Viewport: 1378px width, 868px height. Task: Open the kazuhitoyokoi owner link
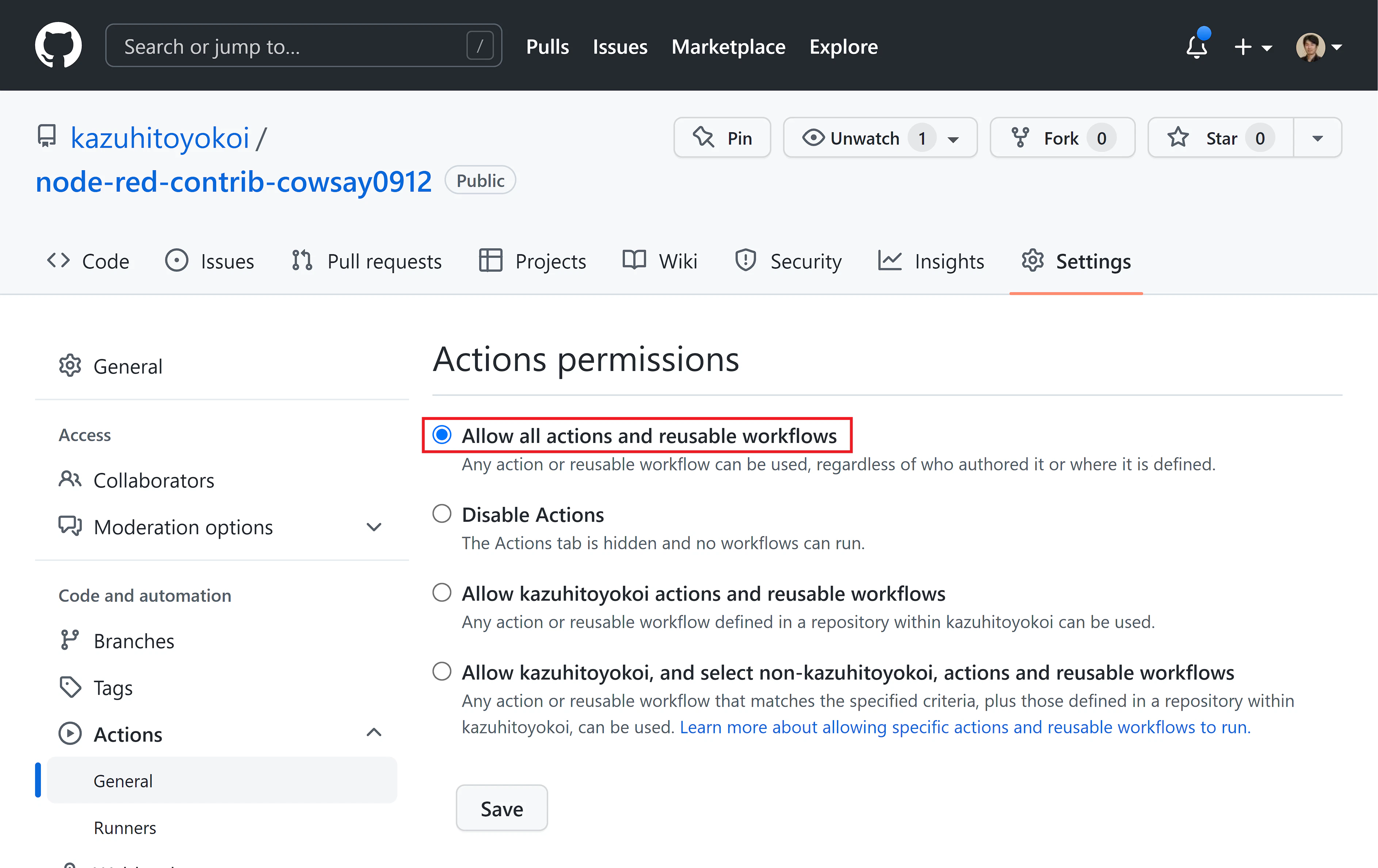160,138
